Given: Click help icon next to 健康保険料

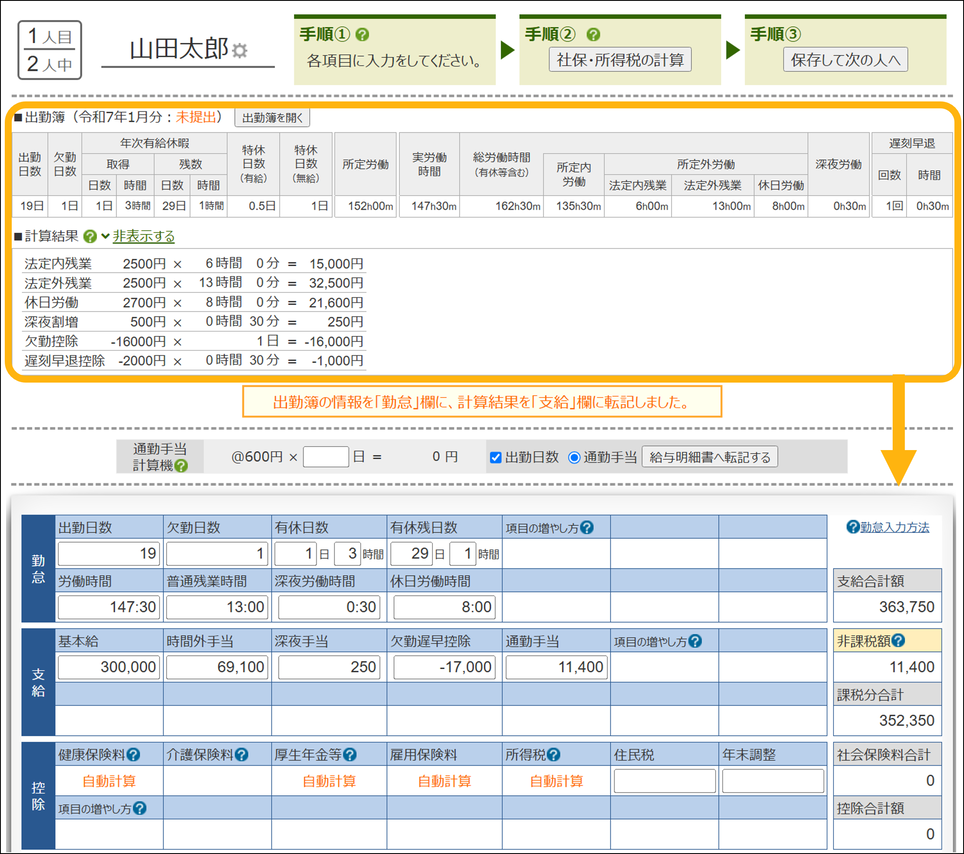Looking at the screenshot, I should (x=133, y=755).
